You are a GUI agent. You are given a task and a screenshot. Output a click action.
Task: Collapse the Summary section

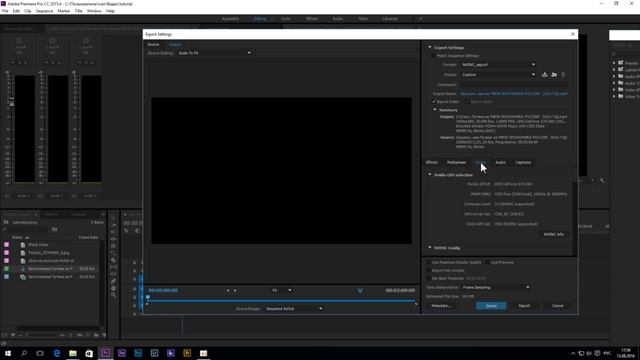tap(435, 110)
